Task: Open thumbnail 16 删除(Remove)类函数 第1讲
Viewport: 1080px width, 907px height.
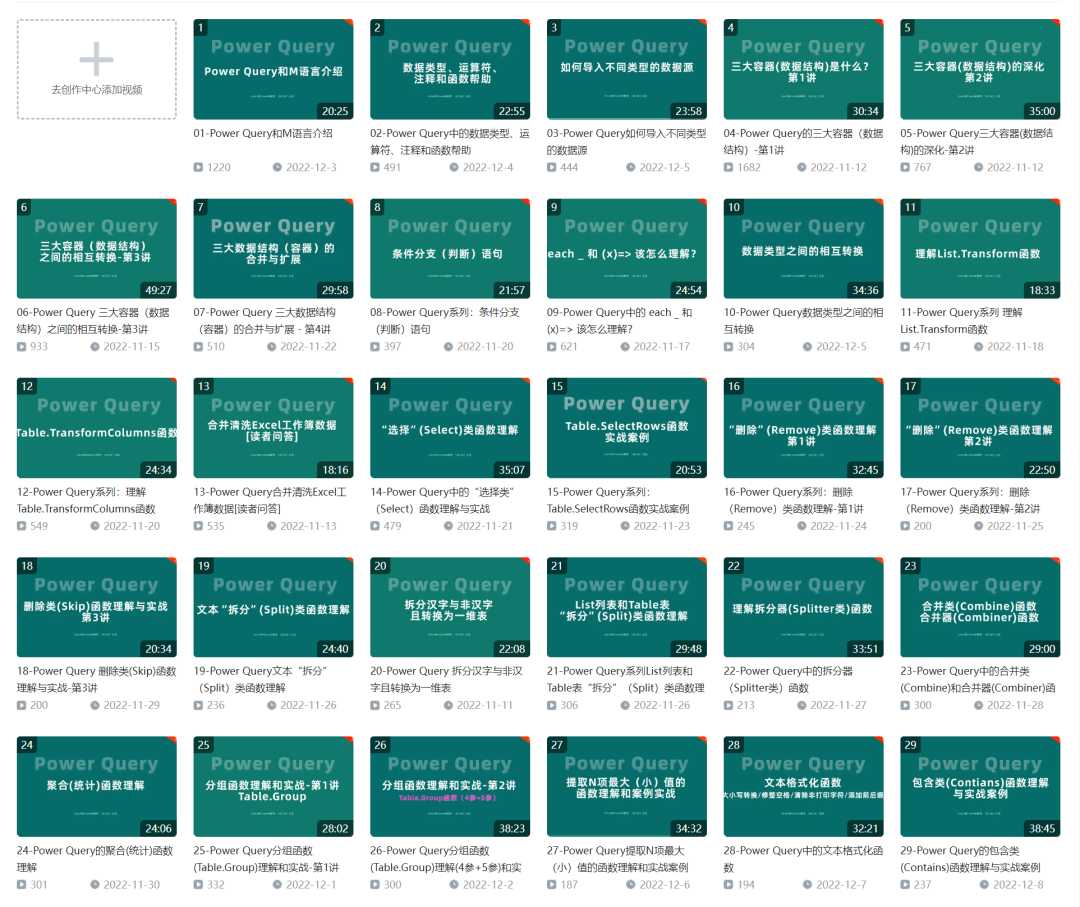Action: click(803, 428)
